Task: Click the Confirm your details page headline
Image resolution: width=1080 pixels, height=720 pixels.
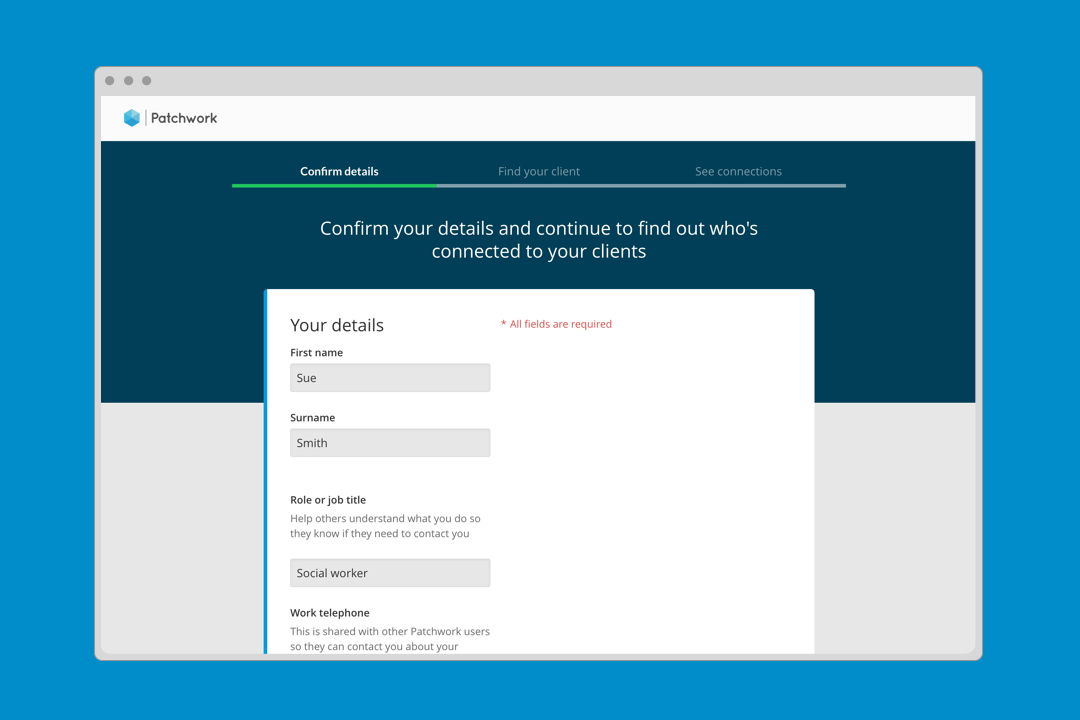Action: [539, 240]
